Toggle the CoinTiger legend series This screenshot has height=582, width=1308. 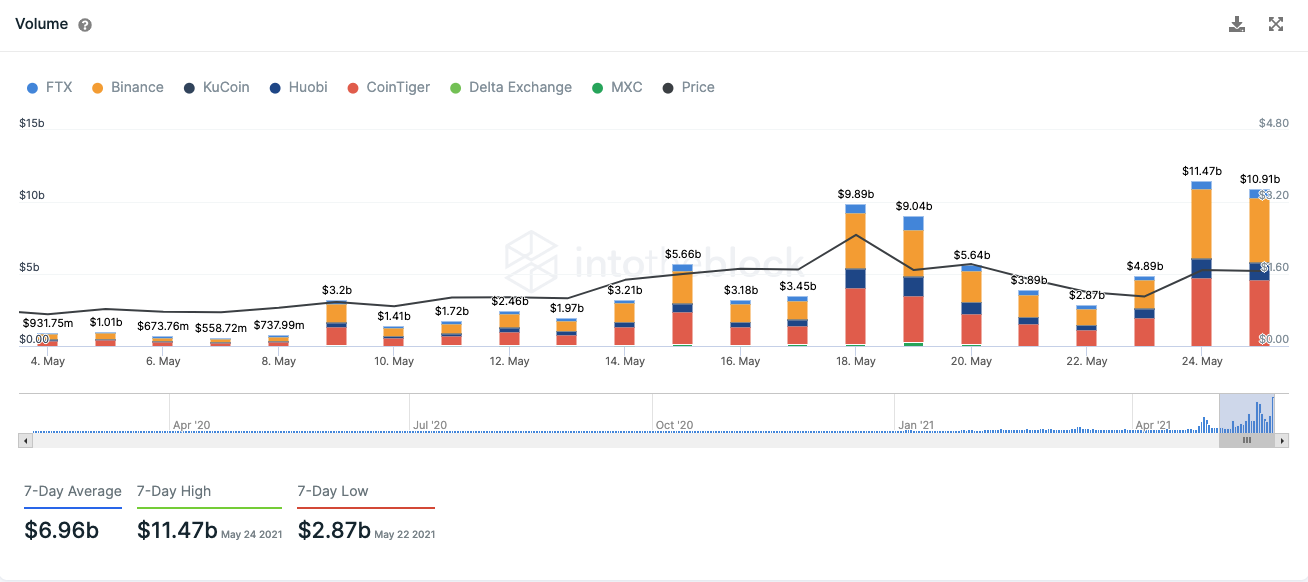388,87
